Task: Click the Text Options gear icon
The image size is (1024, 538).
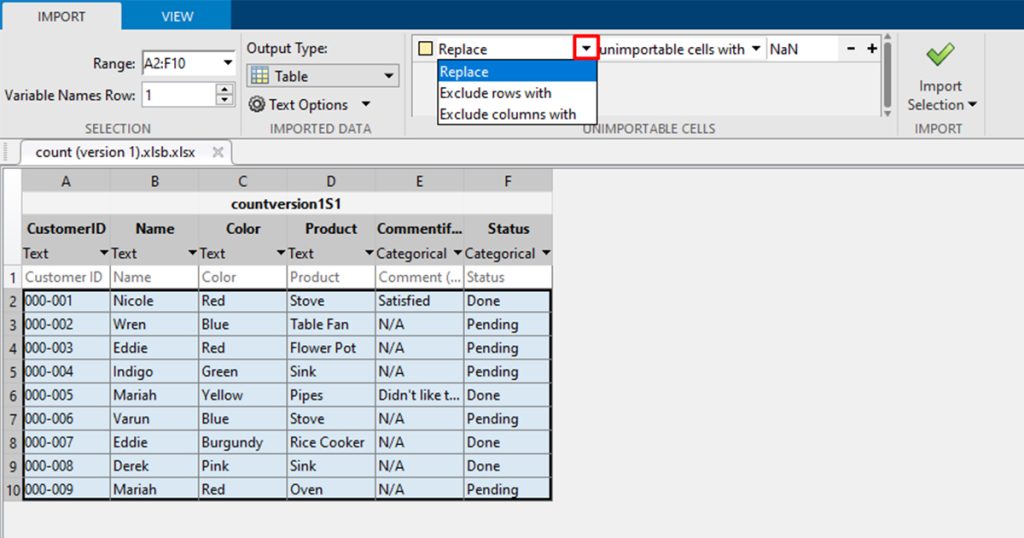Action: click(256, 104)
